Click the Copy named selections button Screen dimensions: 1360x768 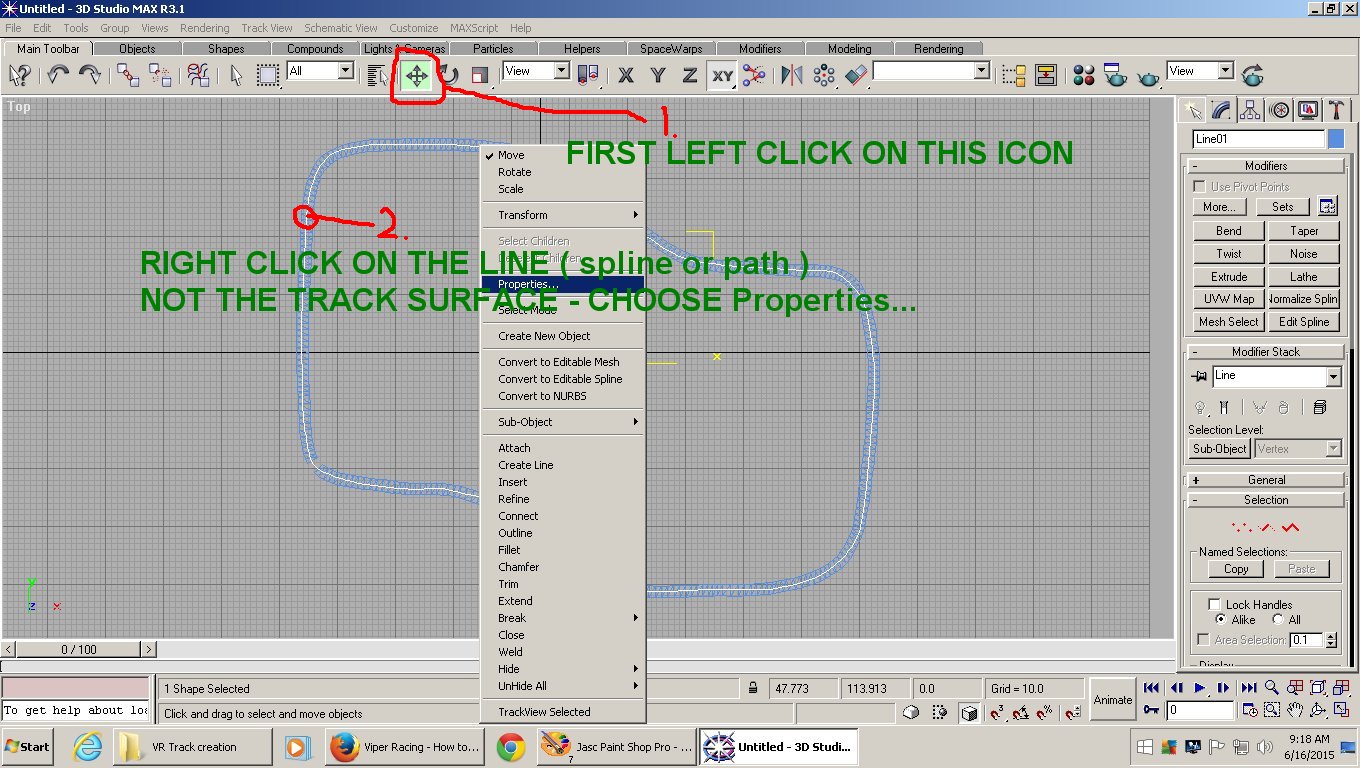point(1236,569)
